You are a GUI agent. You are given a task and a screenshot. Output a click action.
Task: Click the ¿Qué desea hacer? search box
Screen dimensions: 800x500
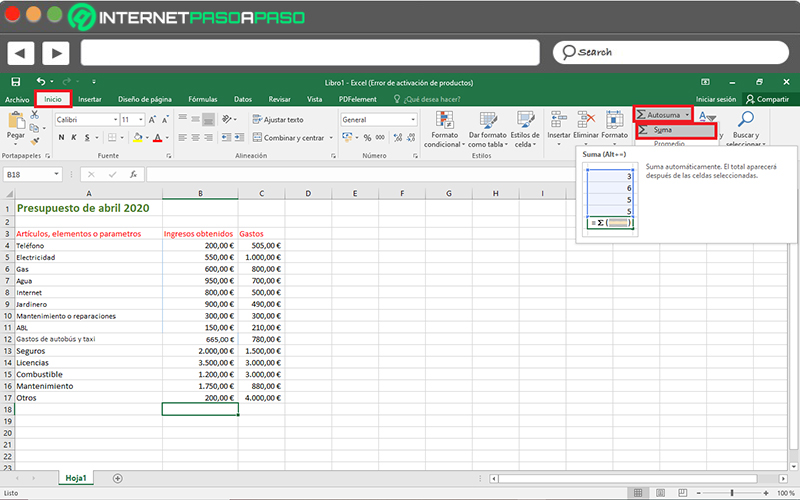428,99
